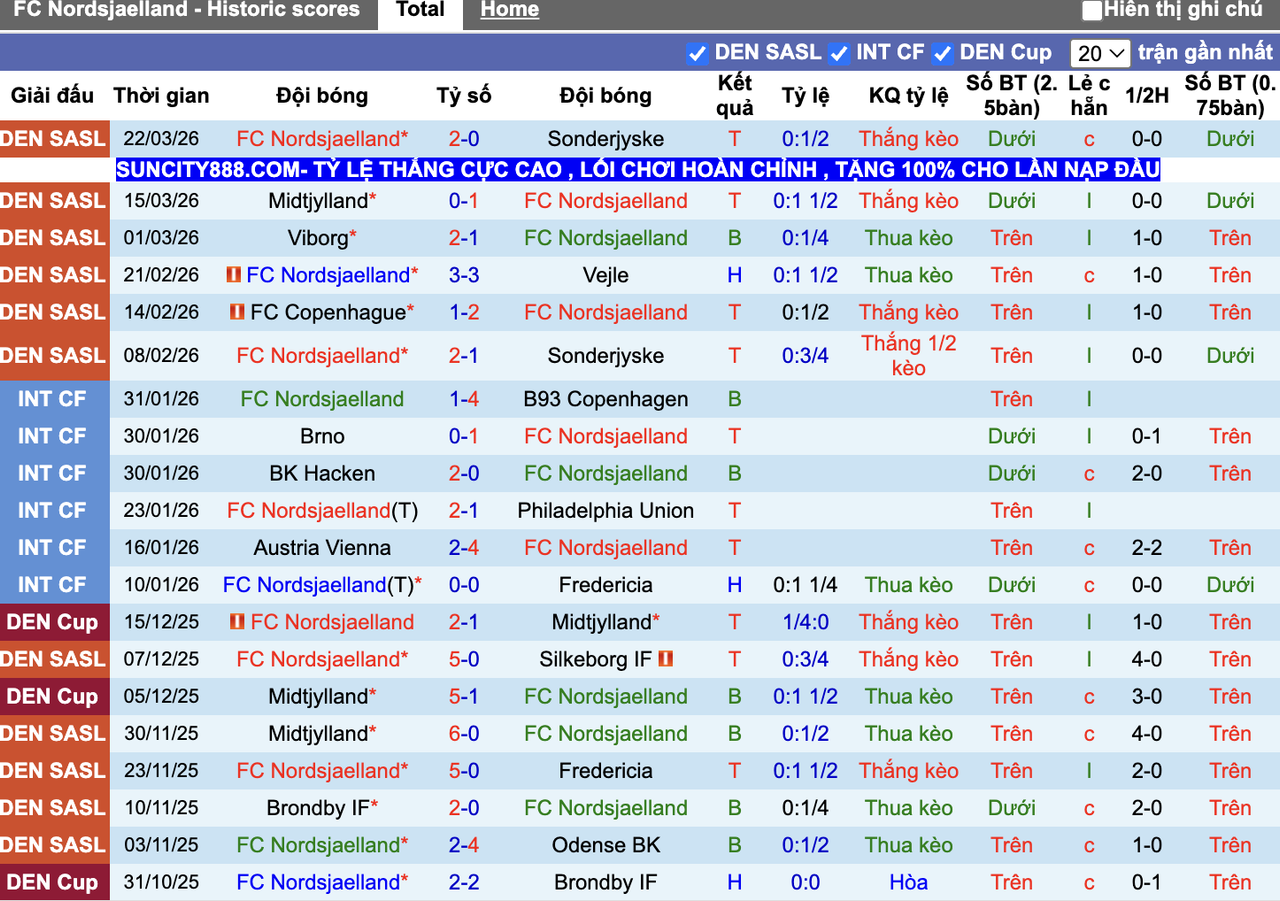Enable the Hiển thị ghi chú checkbox
1280x901 pixels.
coord(1092,11)
